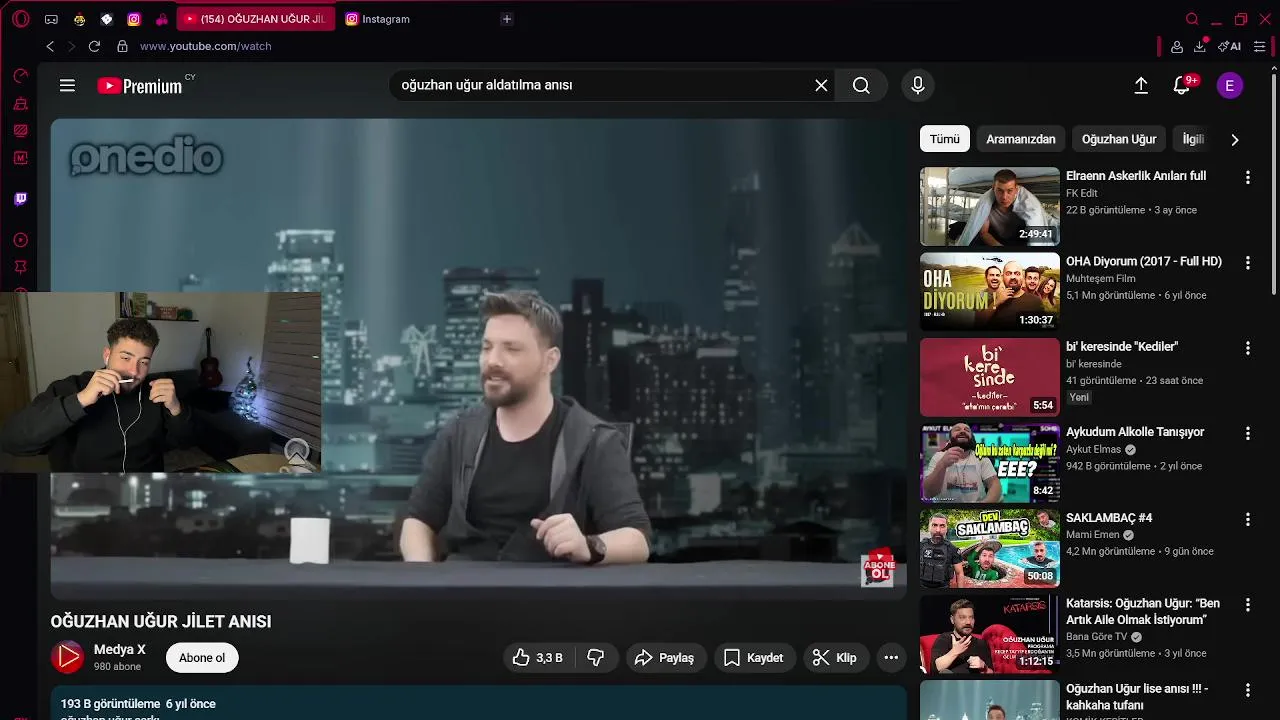1280x720 pixels.
Task: Open YouTube notifications bell
Action: click(x=1182, y=86)
